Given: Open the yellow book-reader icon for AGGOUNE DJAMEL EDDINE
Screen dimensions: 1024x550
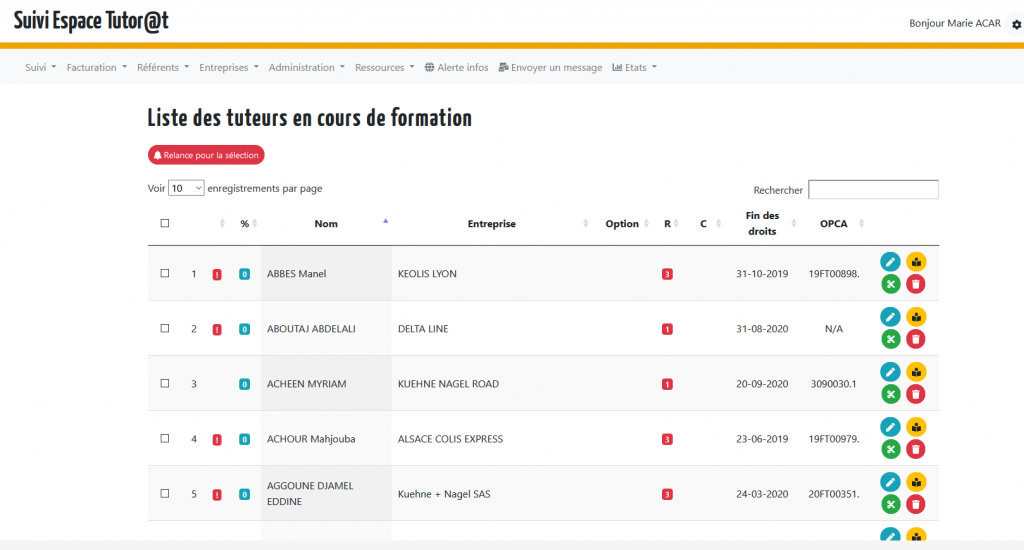Looking at the screenshot, I should coord(916,482).
